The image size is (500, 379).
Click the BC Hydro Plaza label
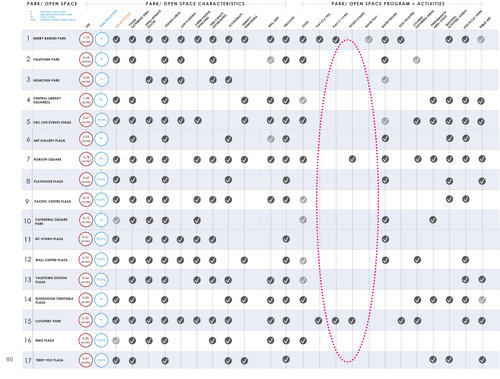tap(49, 239)
